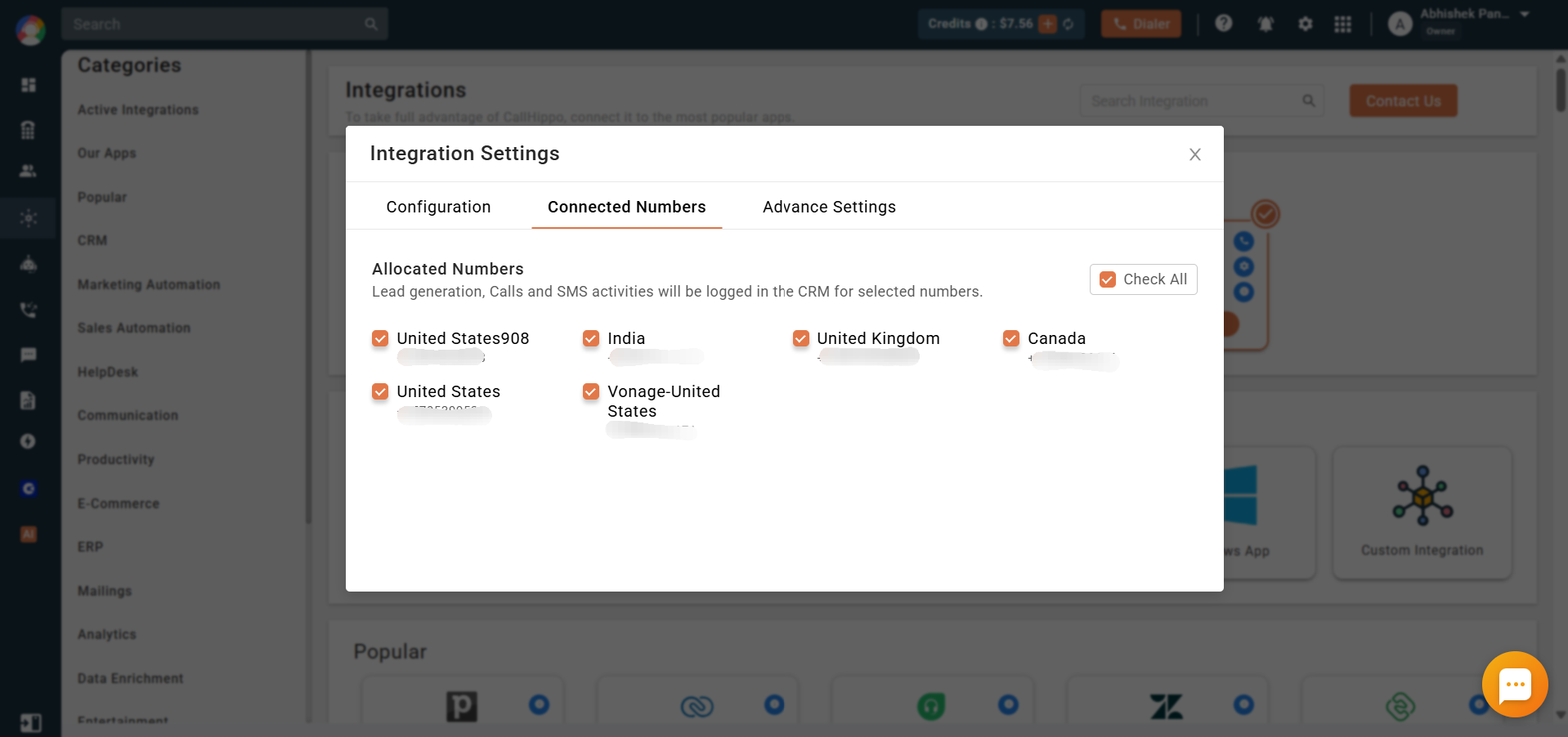Open the users icon in sidebar
Viewport: 1568px width, 737px height.
(x=29, y=171)
